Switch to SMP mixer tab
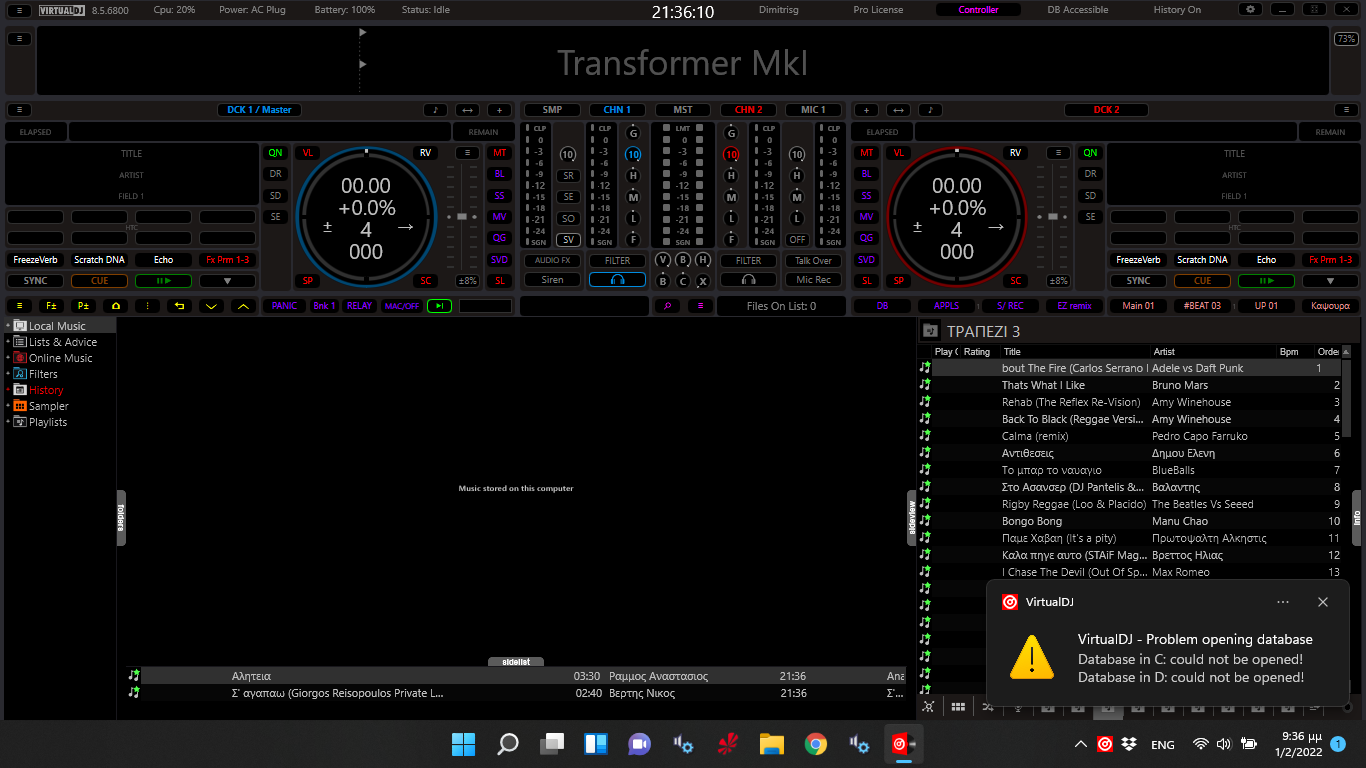 pos(552,110)
